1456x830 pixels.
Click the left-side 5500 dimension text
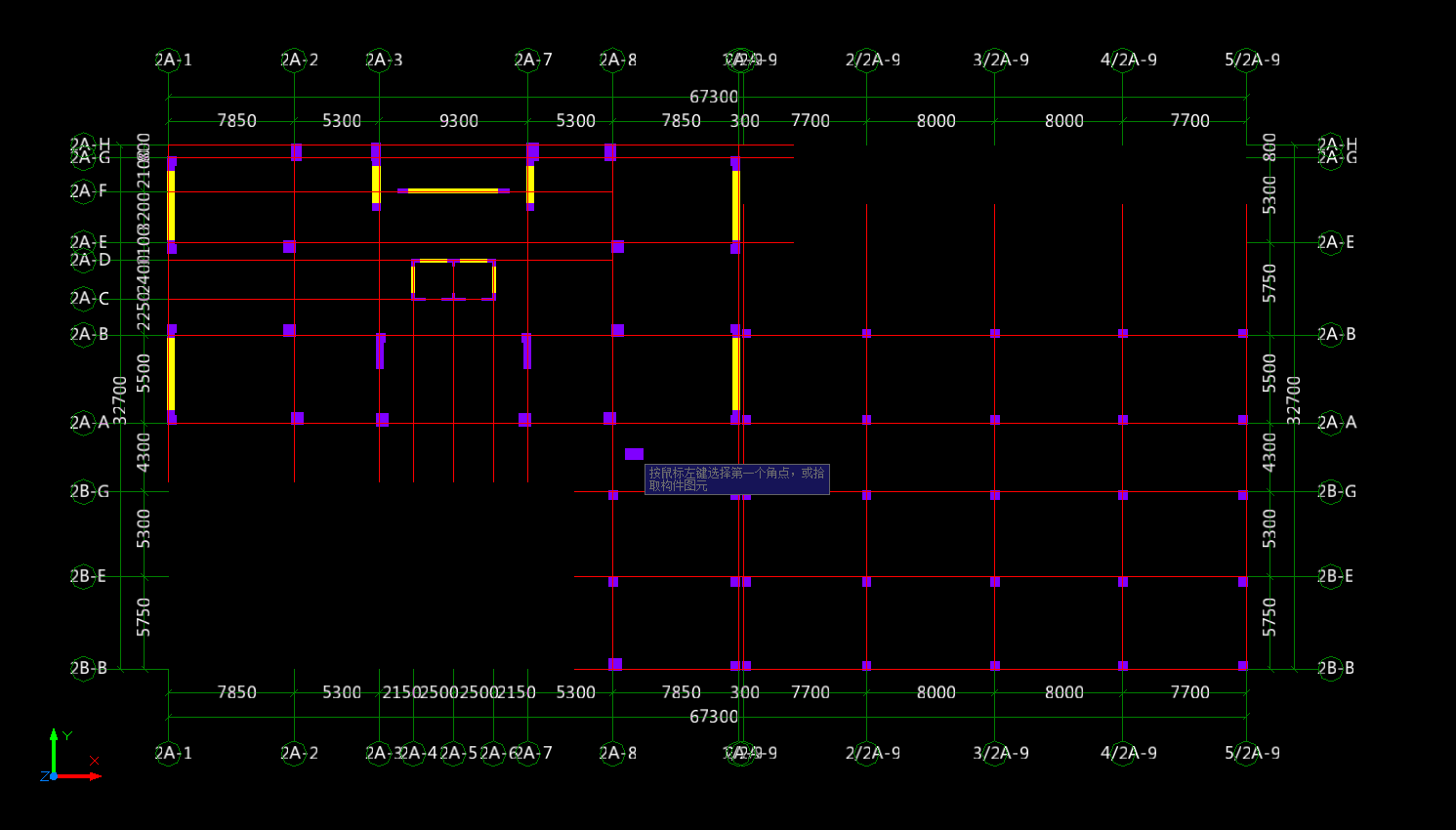point(144,373)
